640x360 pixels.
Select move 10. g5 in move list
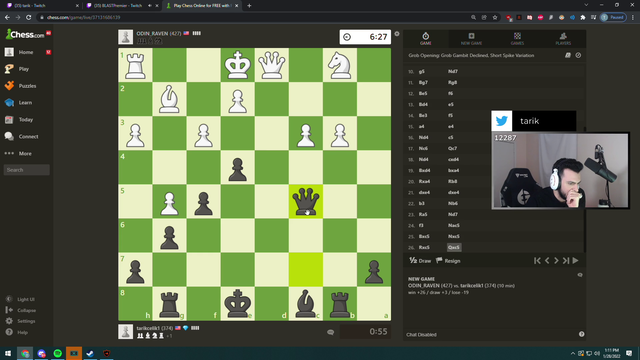[x=422, y=71]
